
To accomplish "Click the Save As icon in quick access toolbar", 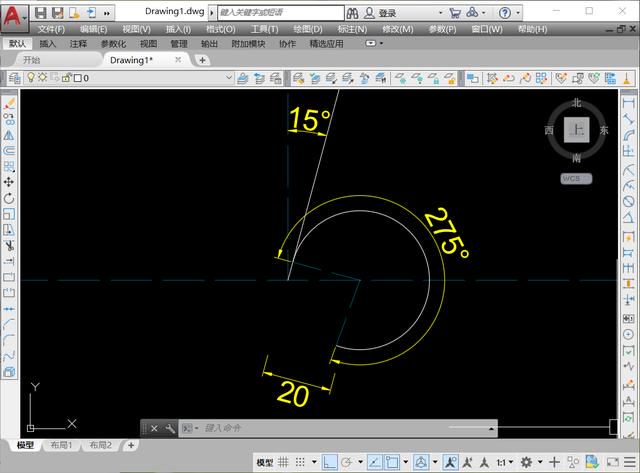I will [57, 13].
